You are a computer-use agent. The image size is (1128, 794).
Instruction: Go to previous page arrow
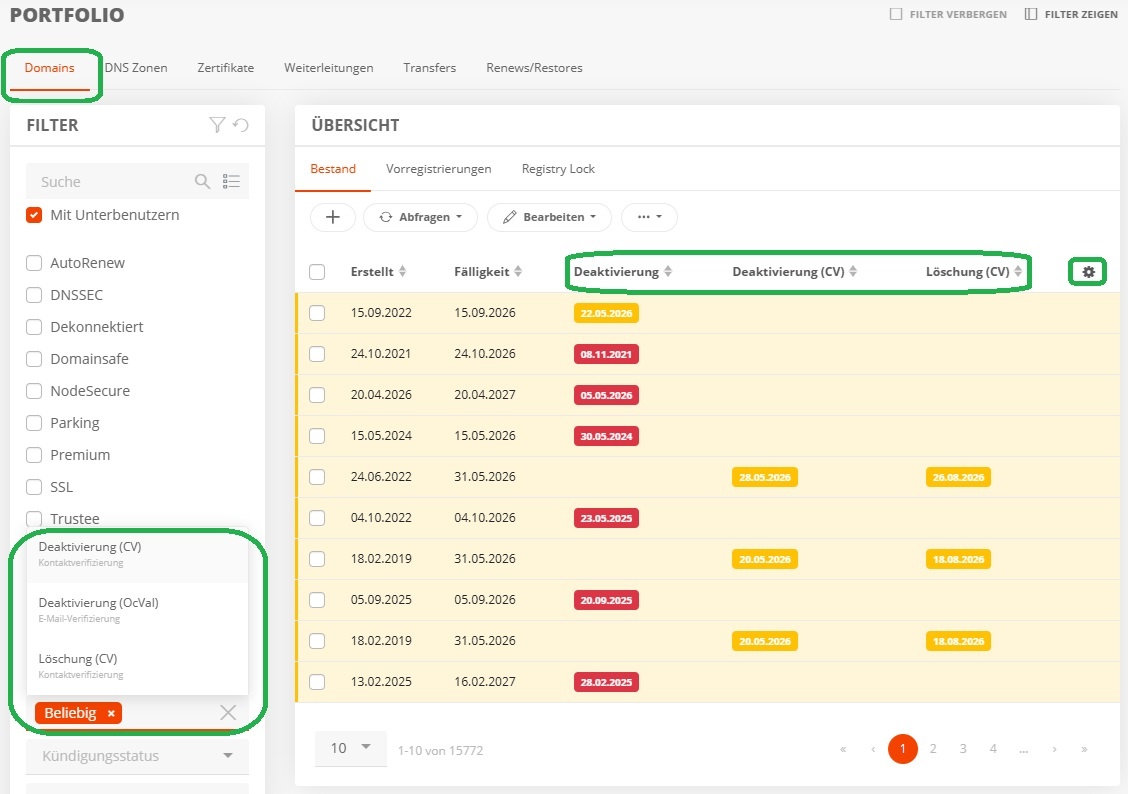pos(873,749)
